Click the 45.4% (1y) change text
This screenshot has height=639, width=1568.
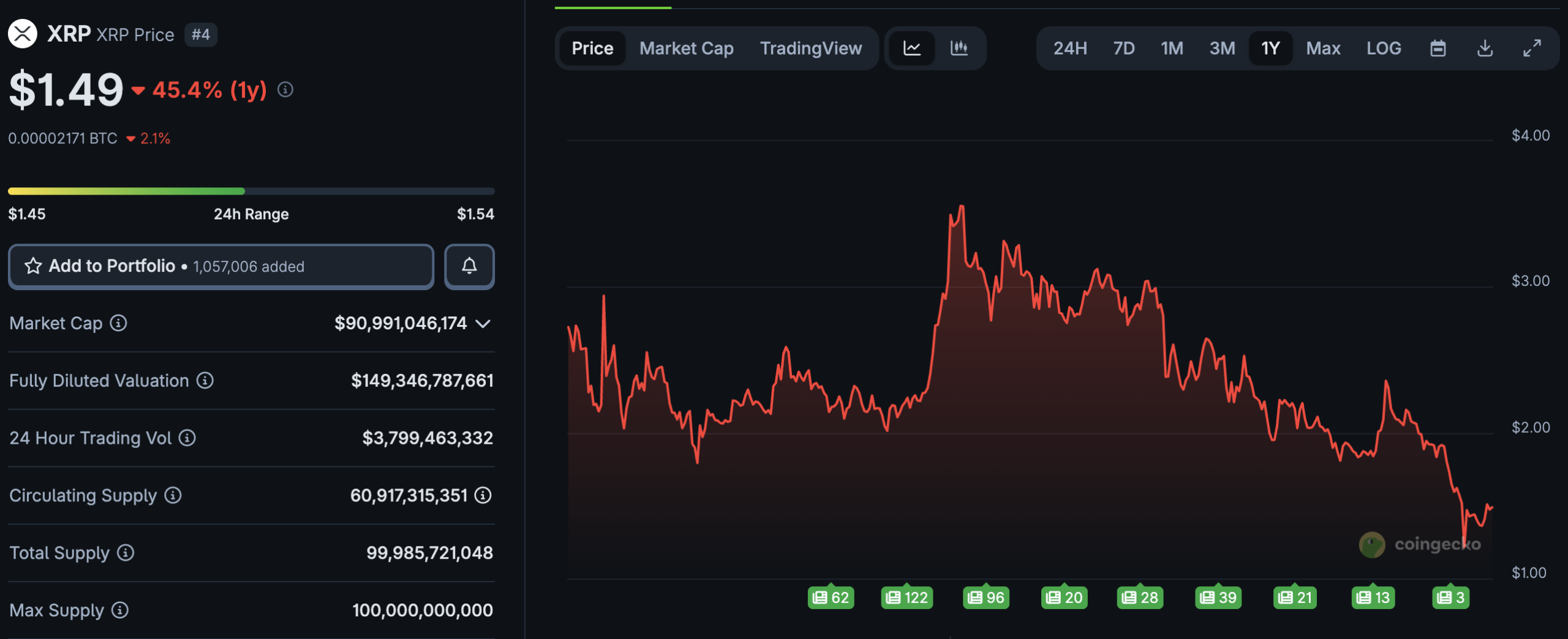click(x=209, y=90)
